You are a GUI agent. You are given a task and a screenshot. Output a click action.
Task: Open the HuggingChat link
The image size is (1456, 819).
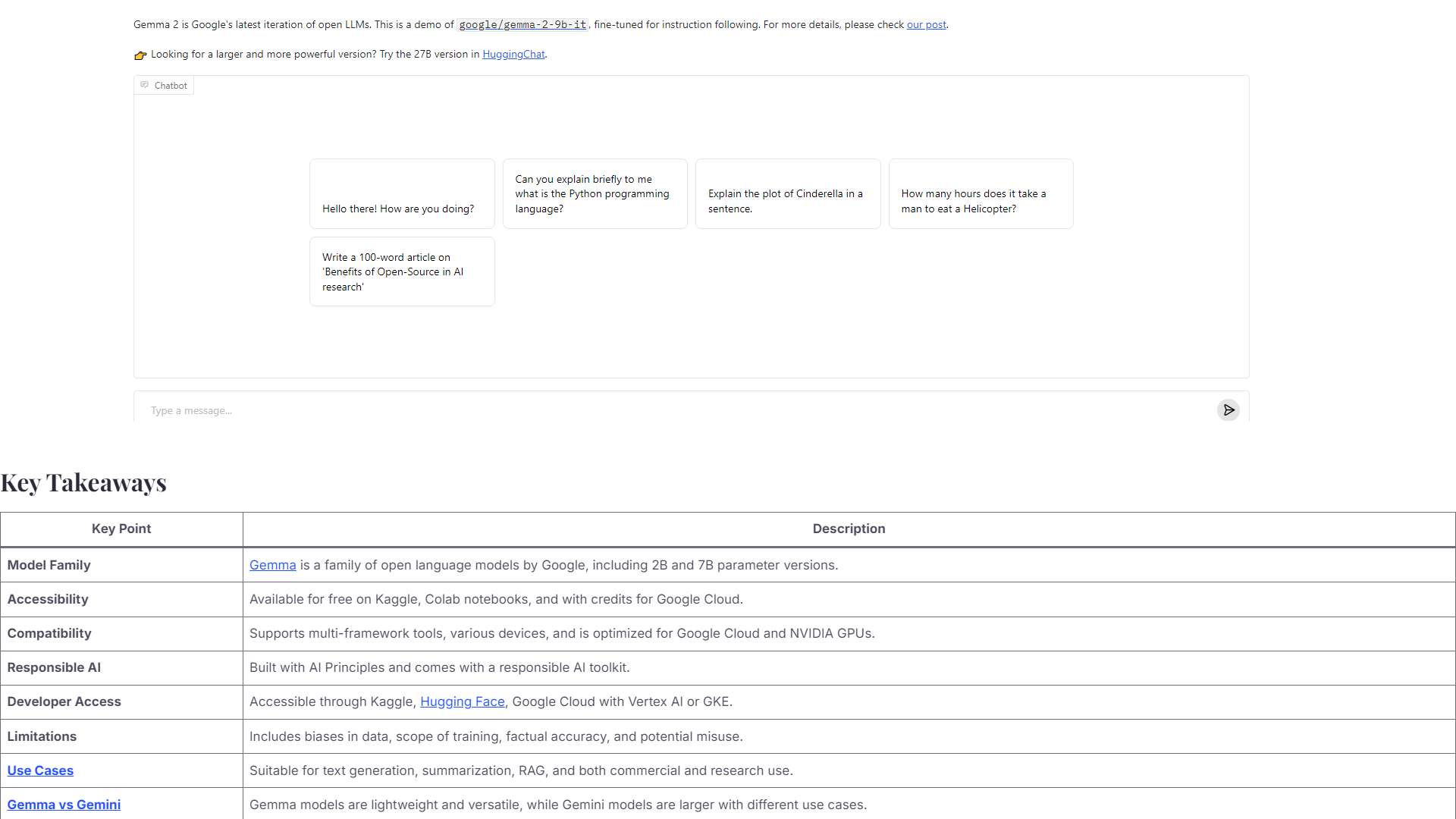[x=513, y=54]
